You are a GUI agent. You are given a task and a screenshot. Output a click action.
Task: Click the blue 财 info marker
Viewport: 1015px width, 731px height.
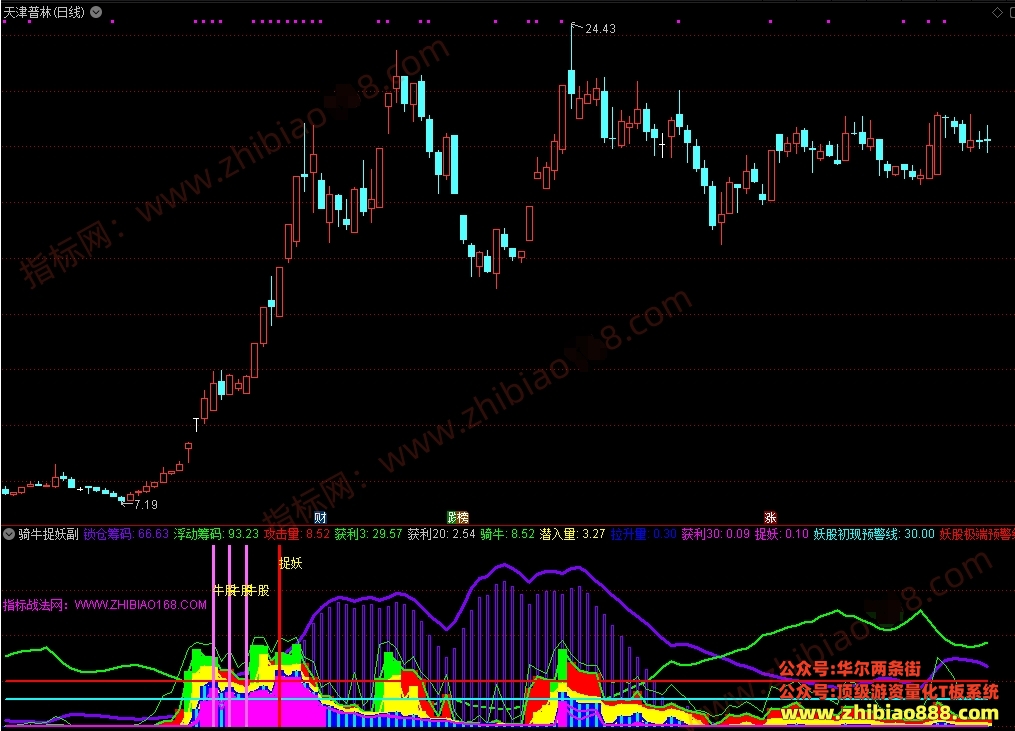point(320,517)
